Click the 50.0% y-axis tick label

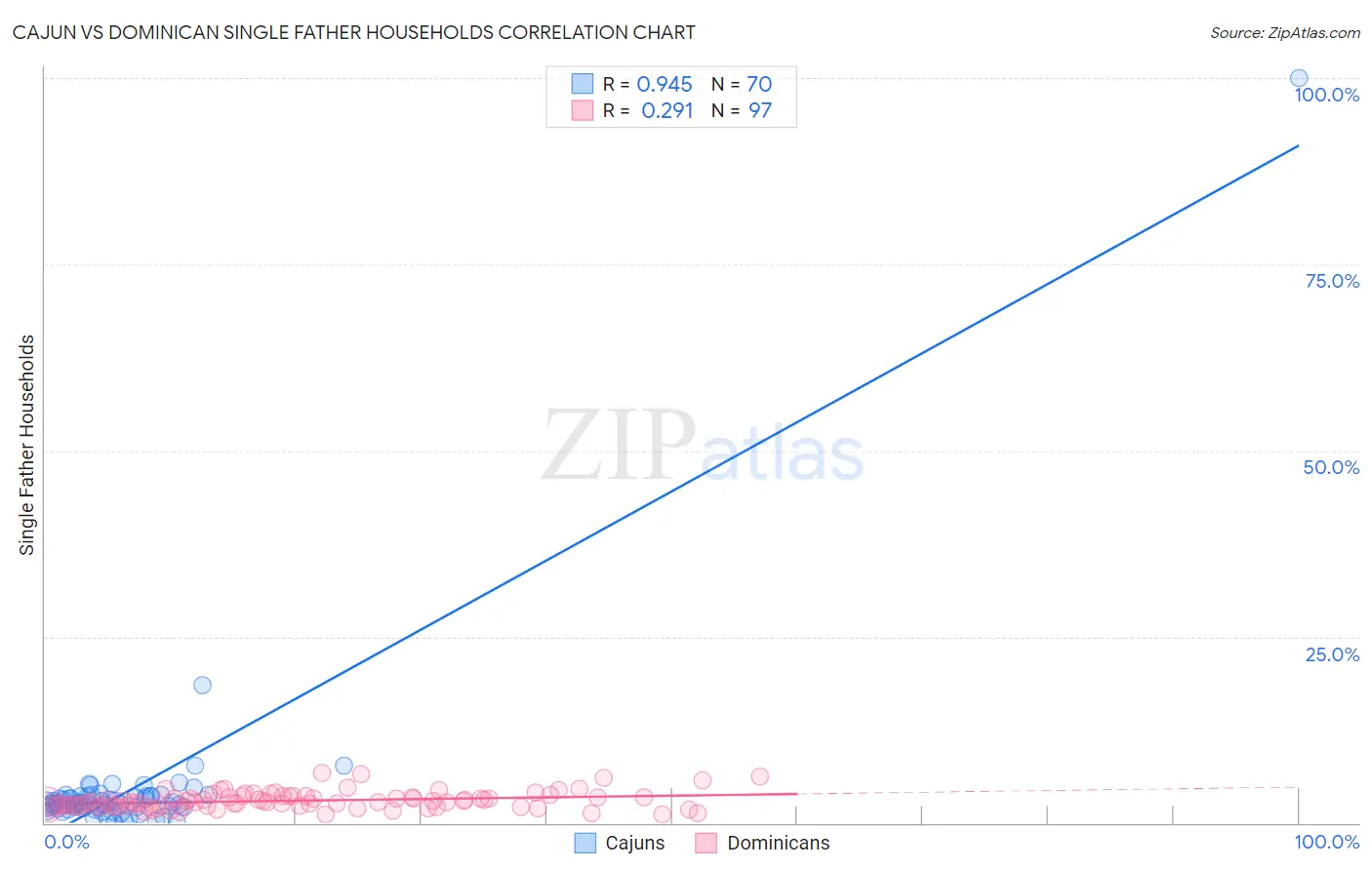coord(1331,467)
